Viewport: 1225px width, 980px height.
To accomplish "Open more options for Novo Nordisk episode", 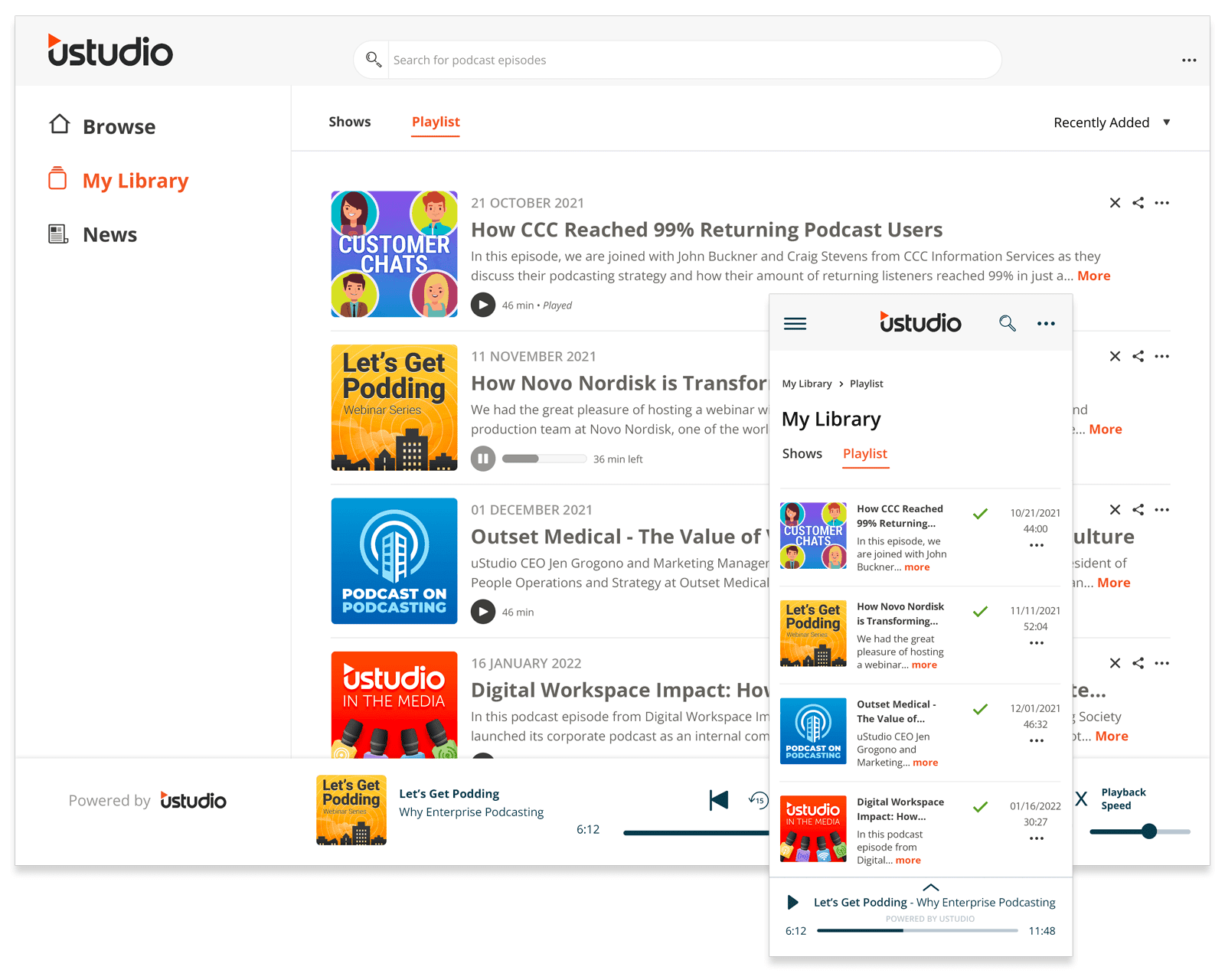I will [1162, 356].
